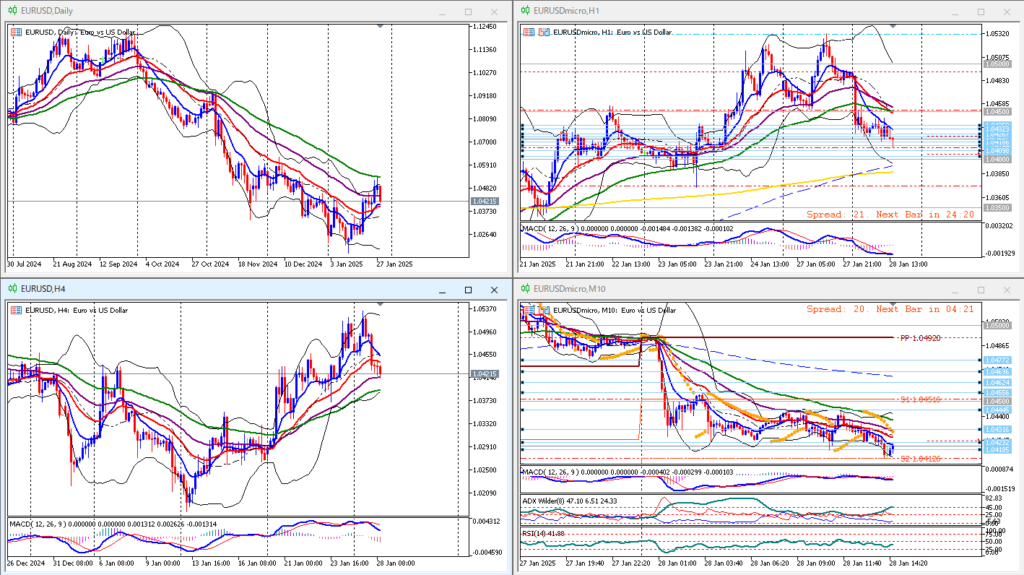Toggle one-click trading panel on the Daily chart
This screenshot has height=575, width=1024.
[16, 32]
